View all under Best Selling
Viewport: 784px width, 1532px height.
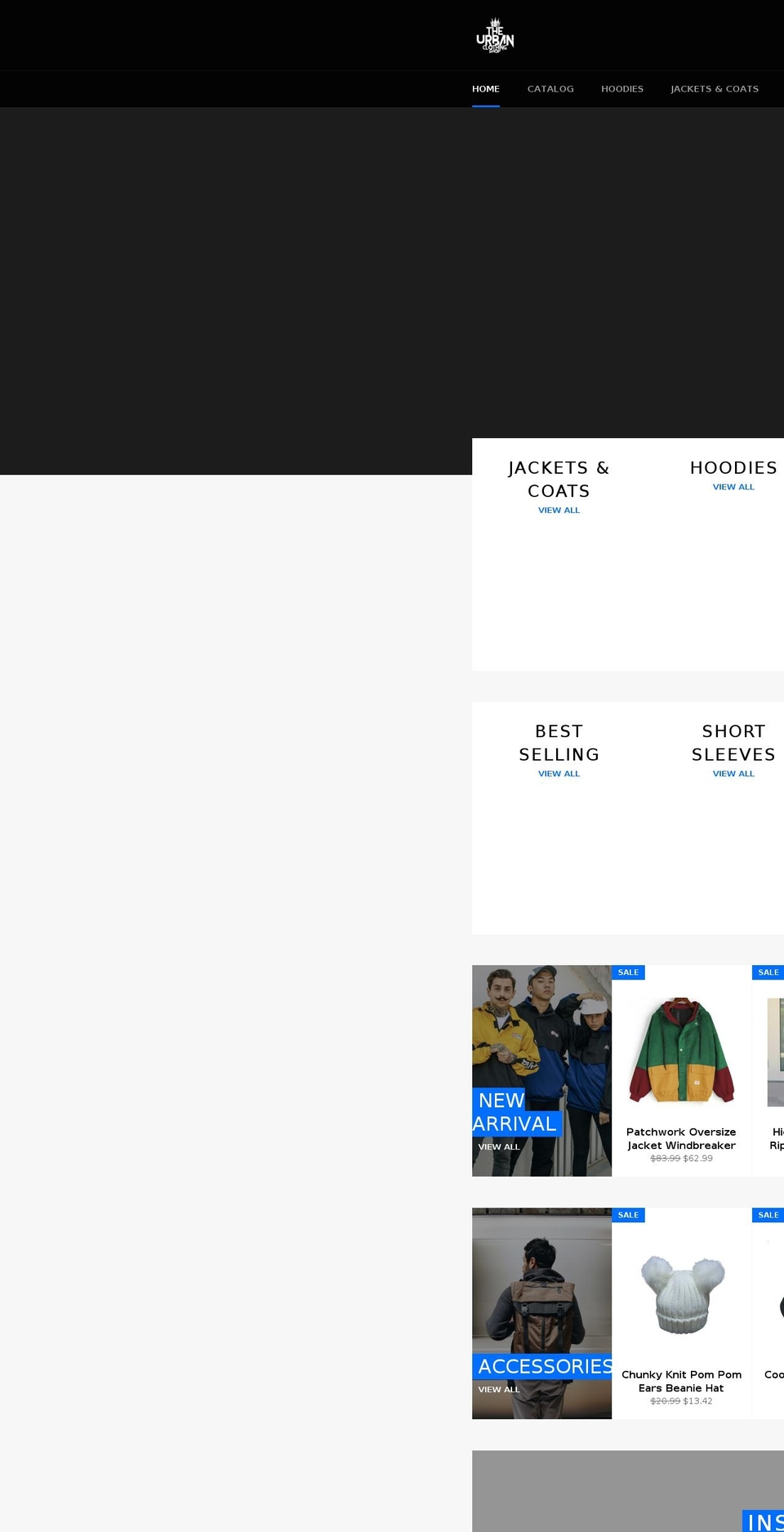tap(559, 774)
